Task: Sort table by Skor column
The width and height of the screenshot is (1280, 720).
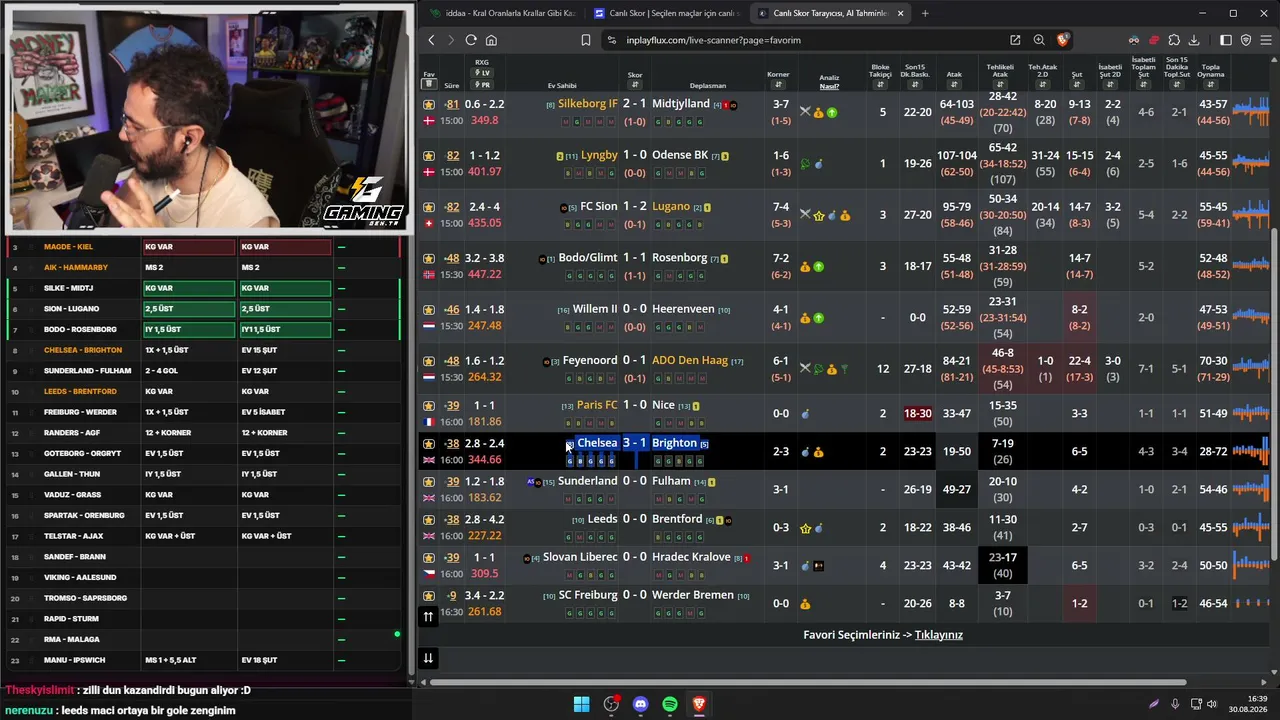Action: (x=635, y=85)
